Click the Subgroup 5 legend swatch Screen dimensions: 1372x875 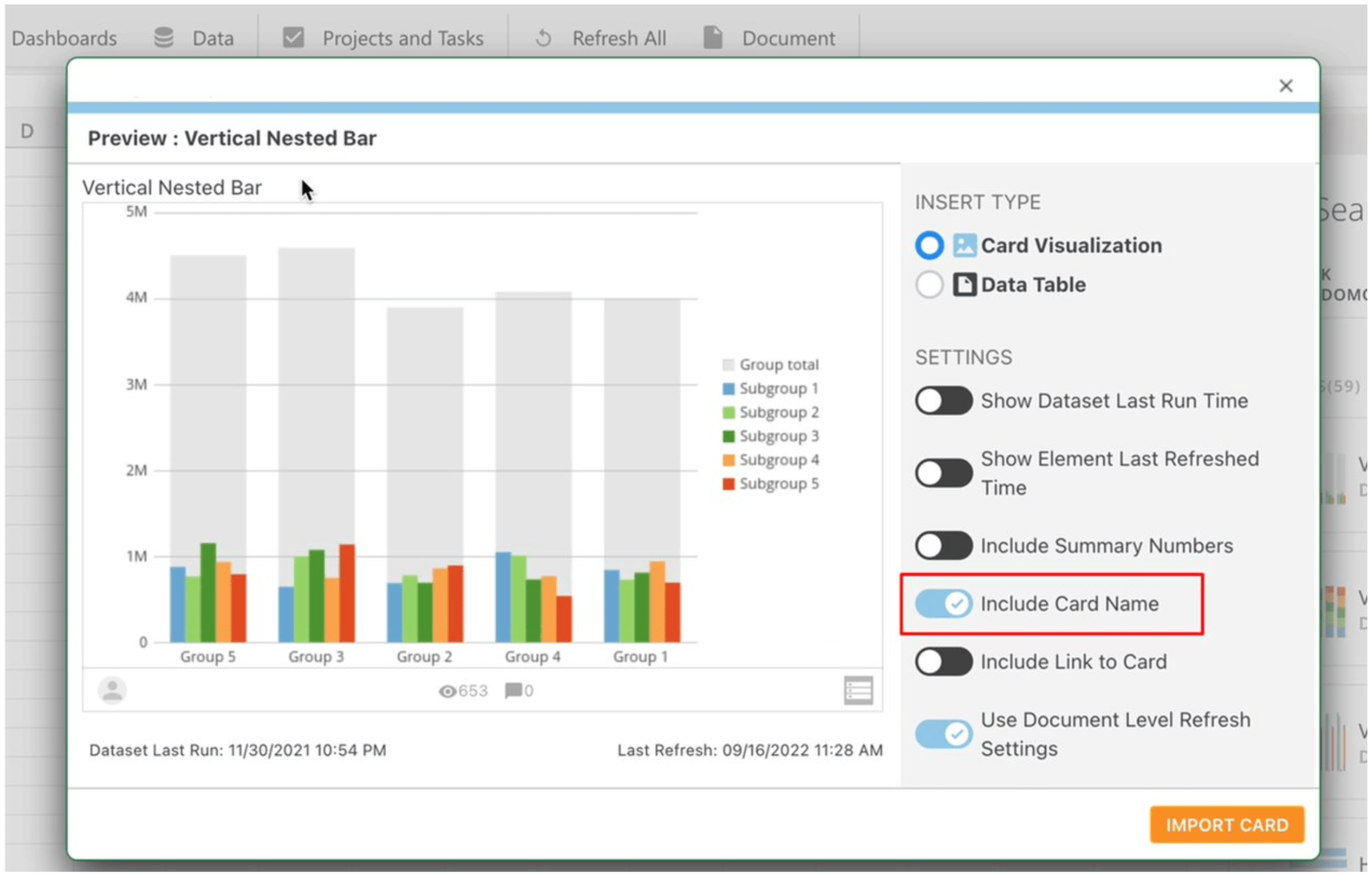(728, 484)
